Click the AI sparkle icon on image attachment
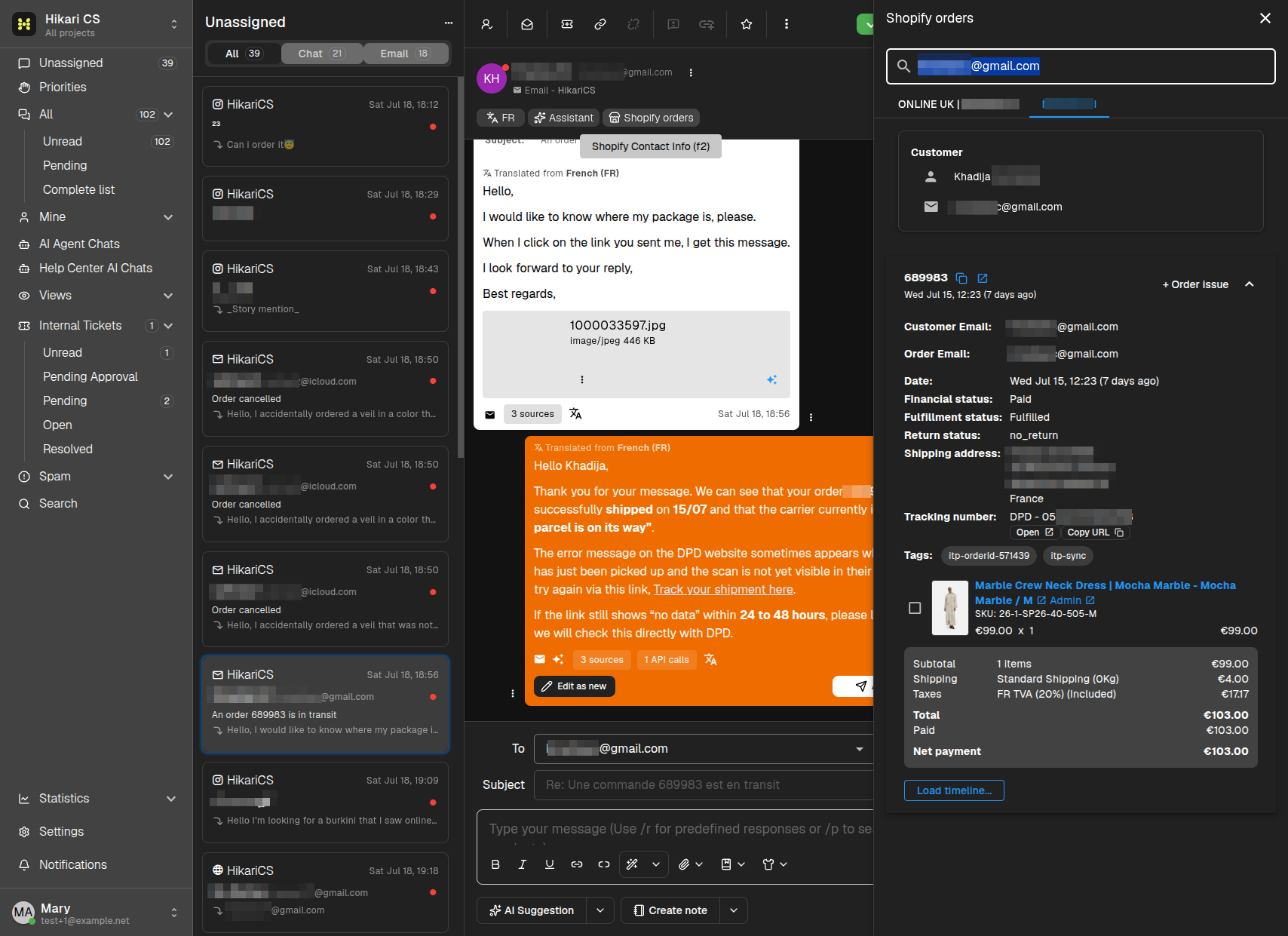Image resolution: width=1288 pixels, height=936 pixels. coord(772,379)
